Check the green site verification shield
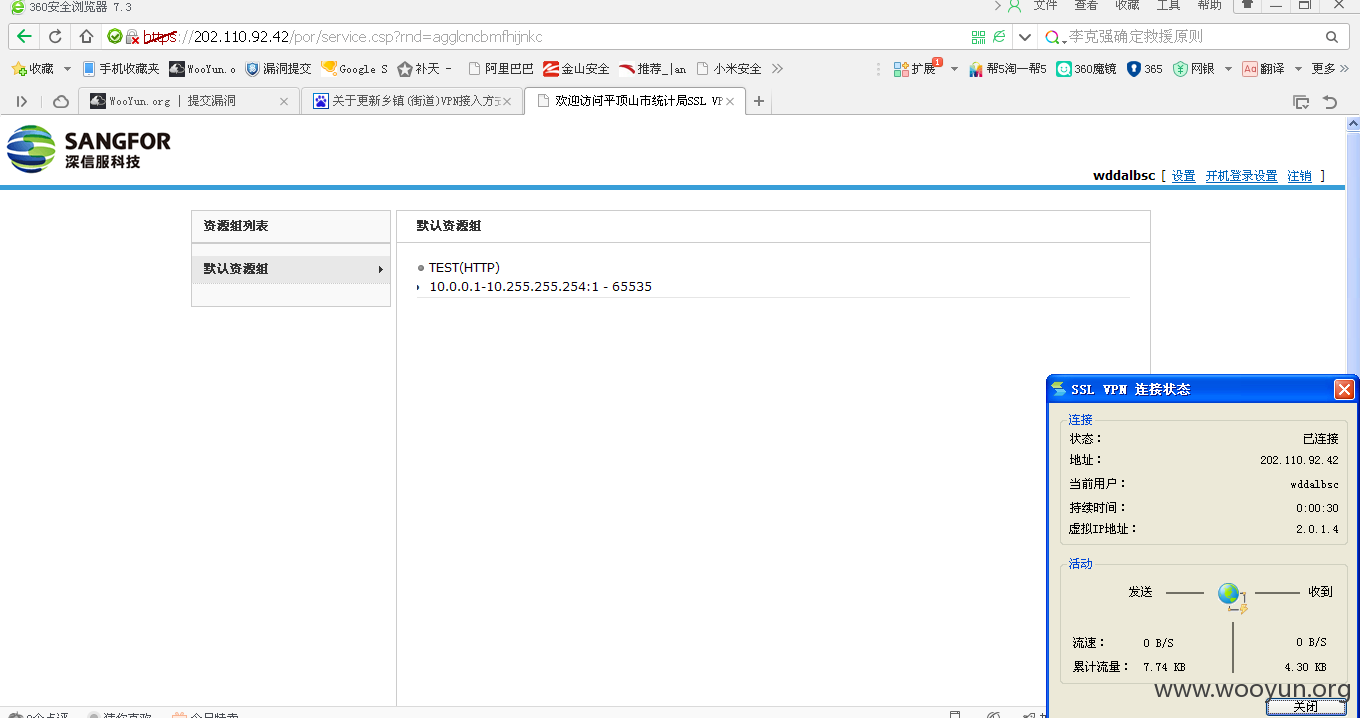1360x718 pixels. [114, 37]
